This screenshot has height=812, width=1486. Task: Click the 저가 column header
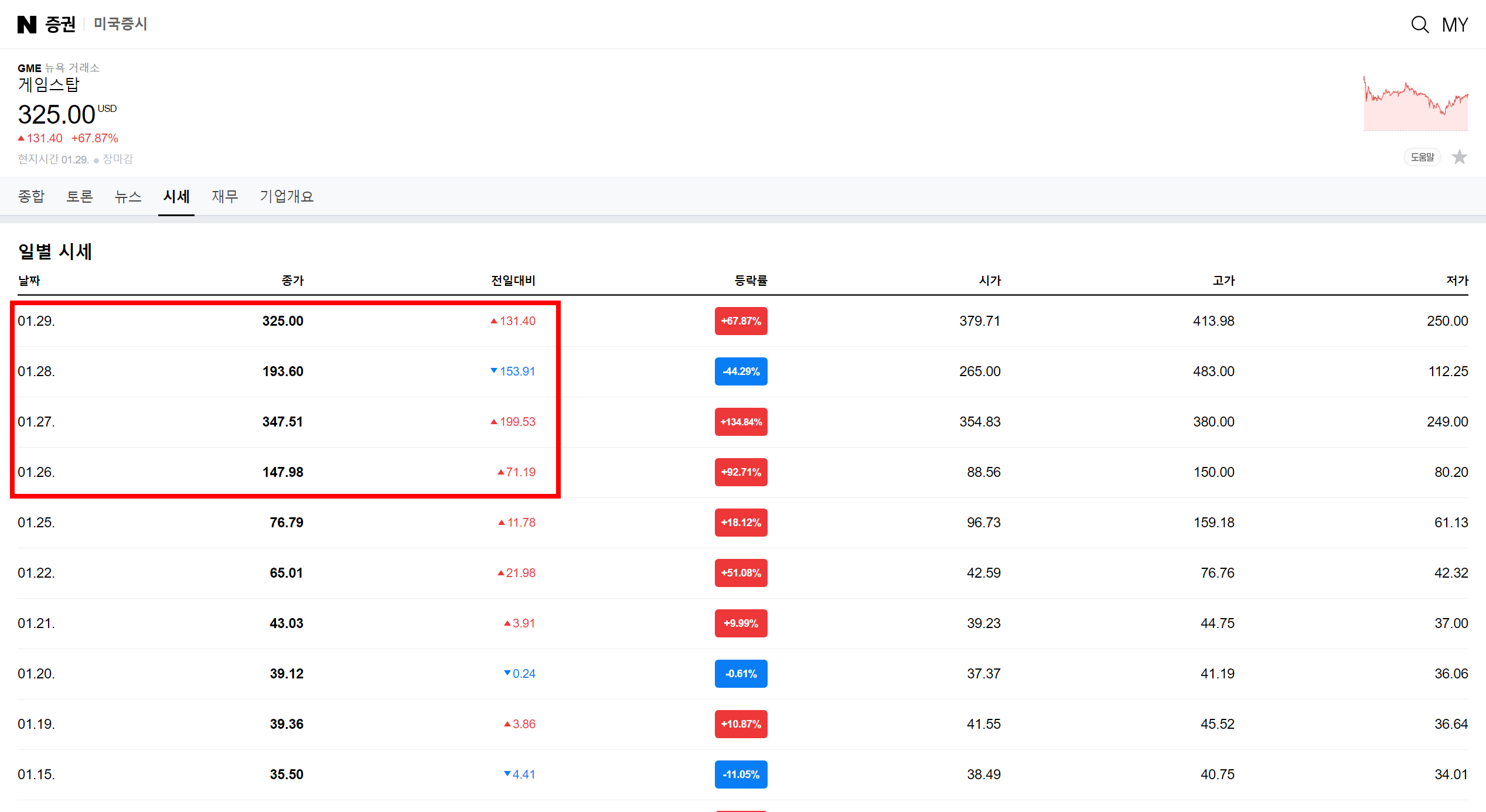(1457, 281)
